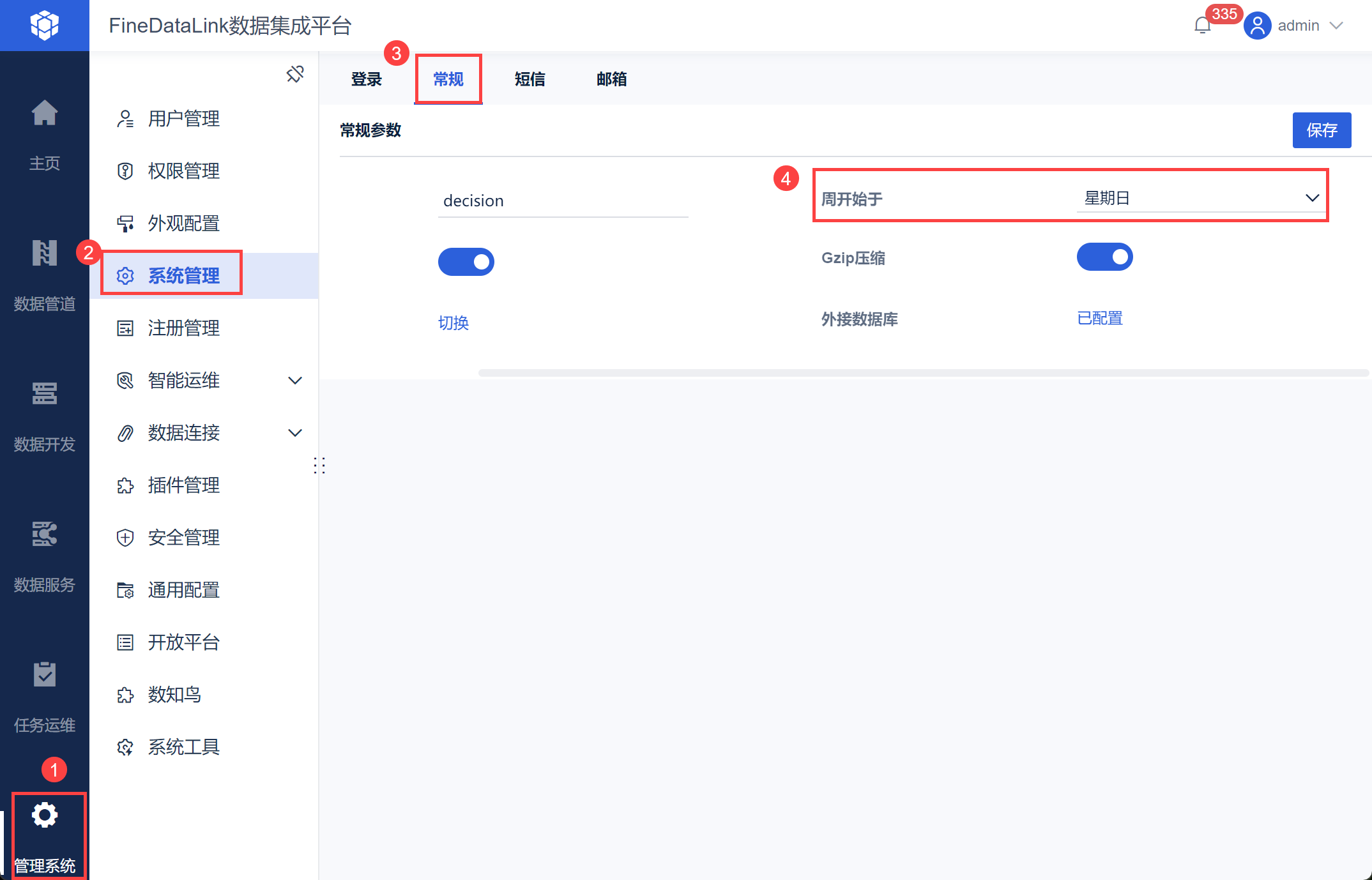Open 任务运维 module icon
This screenshot has width=1372, height=880.
[44, 675]
